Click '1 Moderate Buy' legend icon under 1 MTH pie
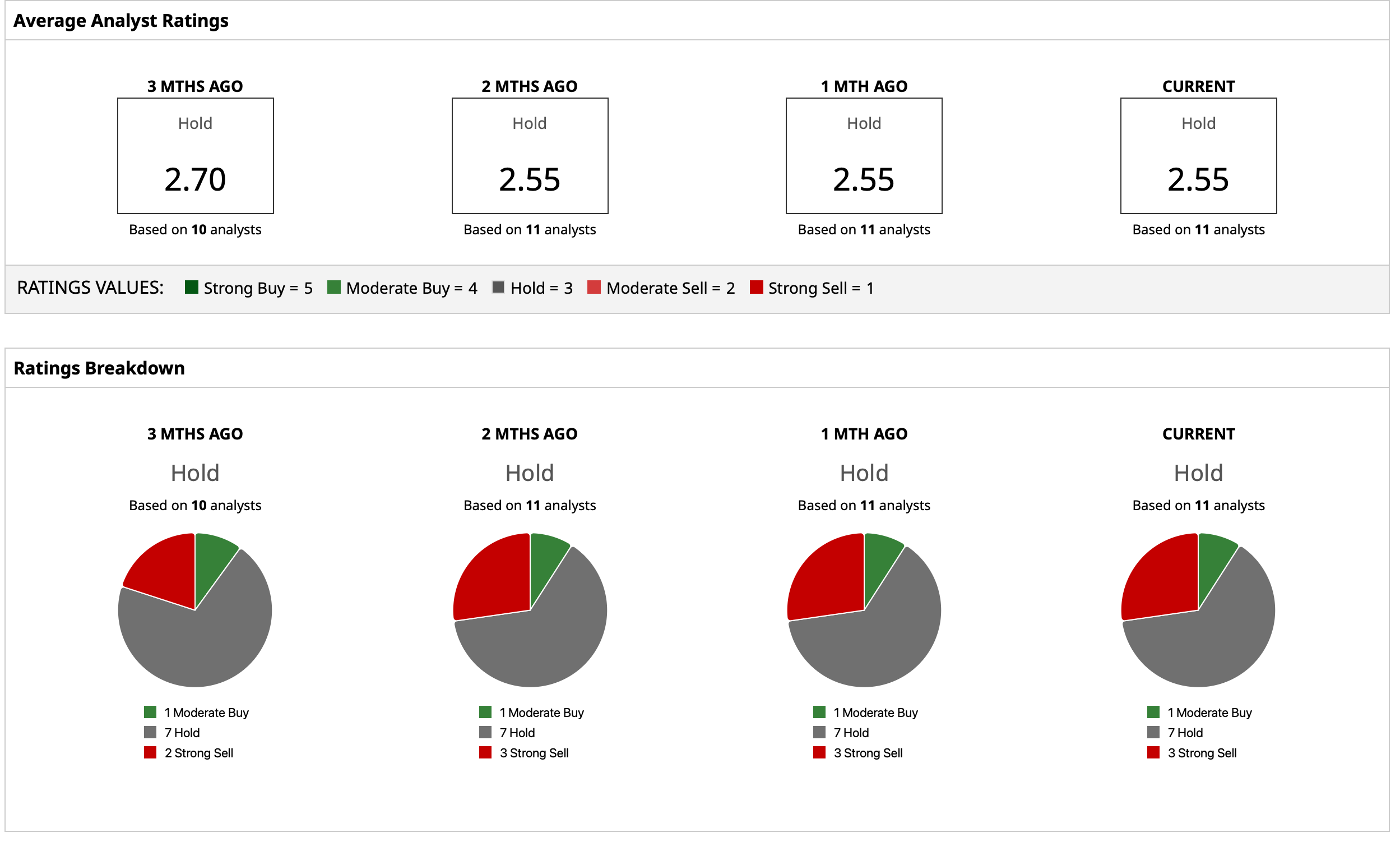 pyautogui.click(x=819, y=712)
